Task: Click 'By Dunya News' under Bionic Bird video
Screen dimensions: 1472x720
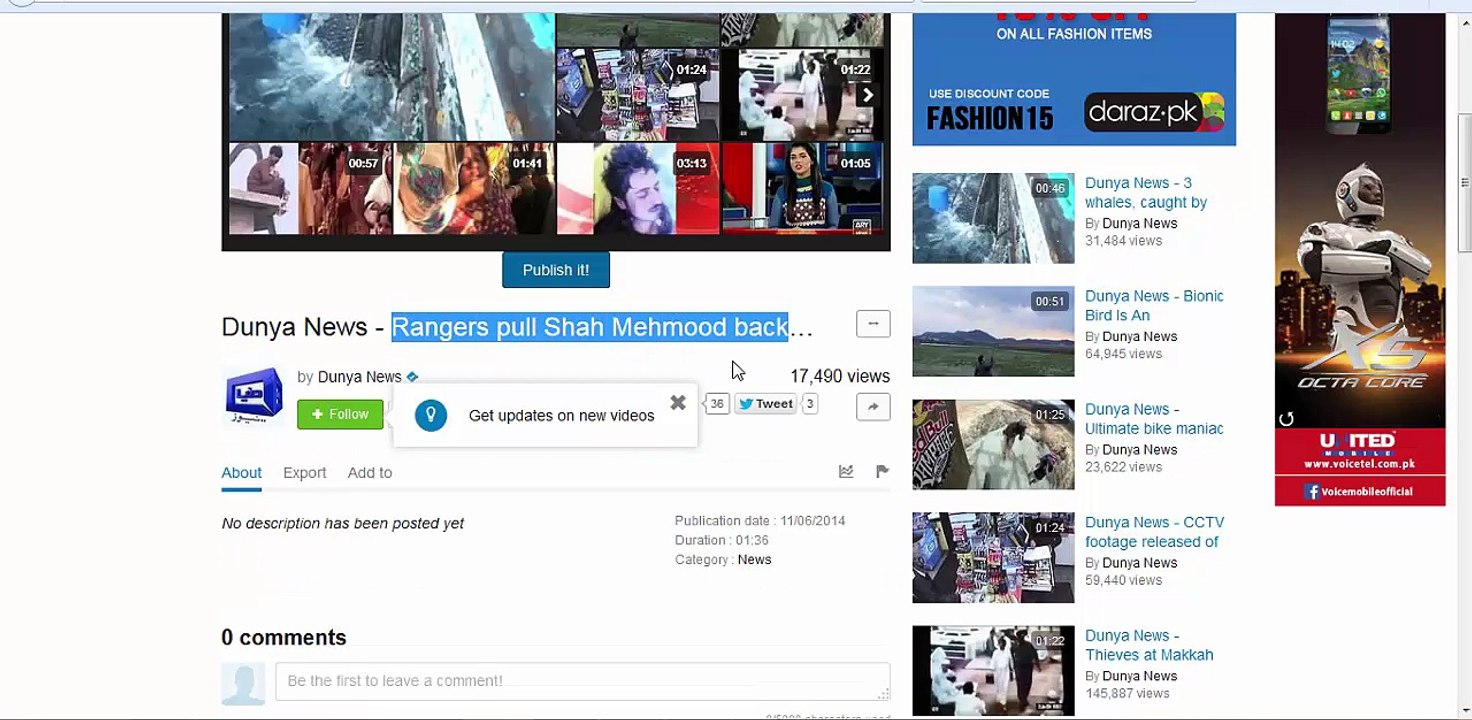Action: [x=1131, y=336]
